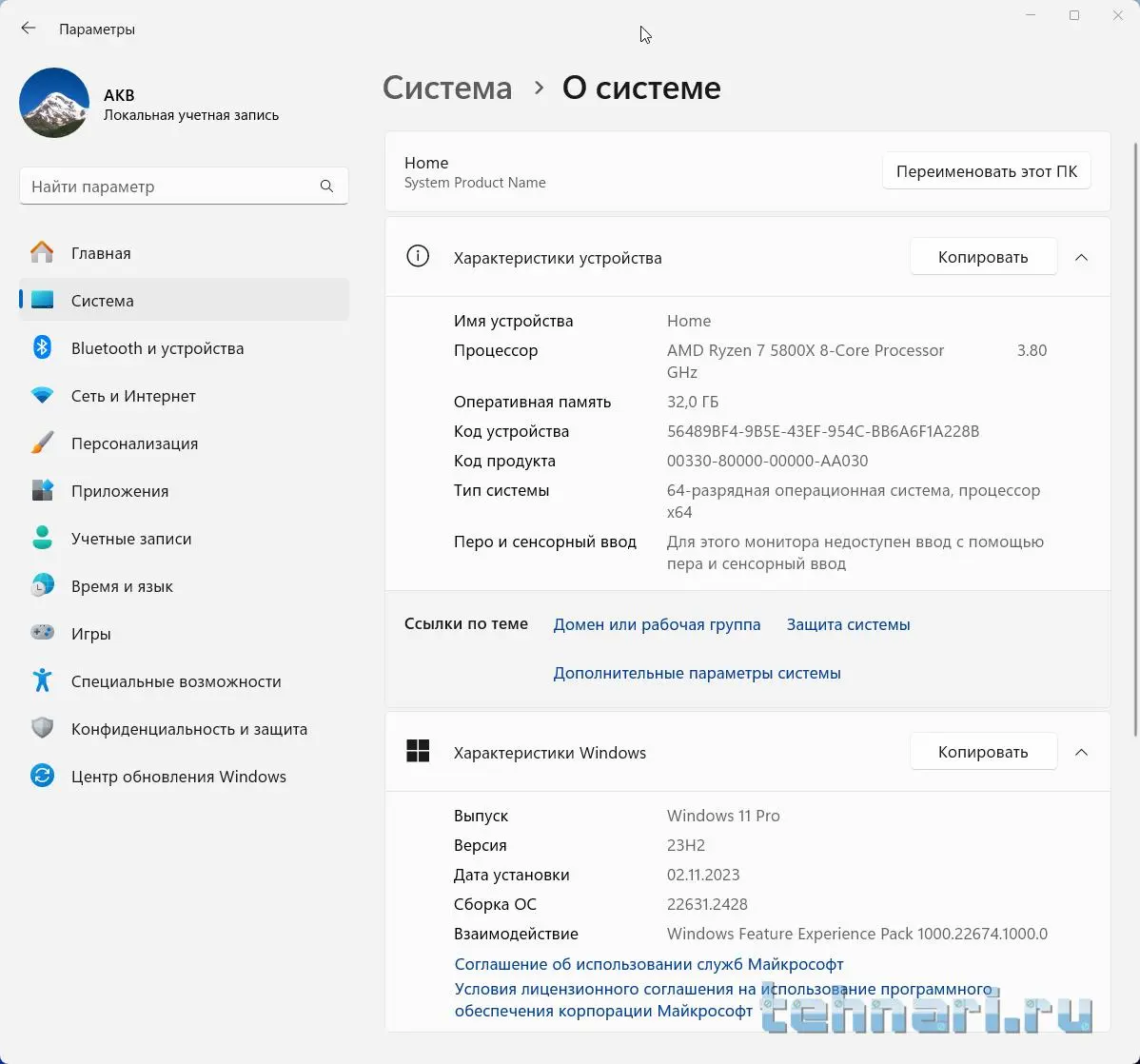The height and width of the screenshot is (1064, 1140).
Task: Click the info icon beside Характеристики устройства
Action: [418, 256]
